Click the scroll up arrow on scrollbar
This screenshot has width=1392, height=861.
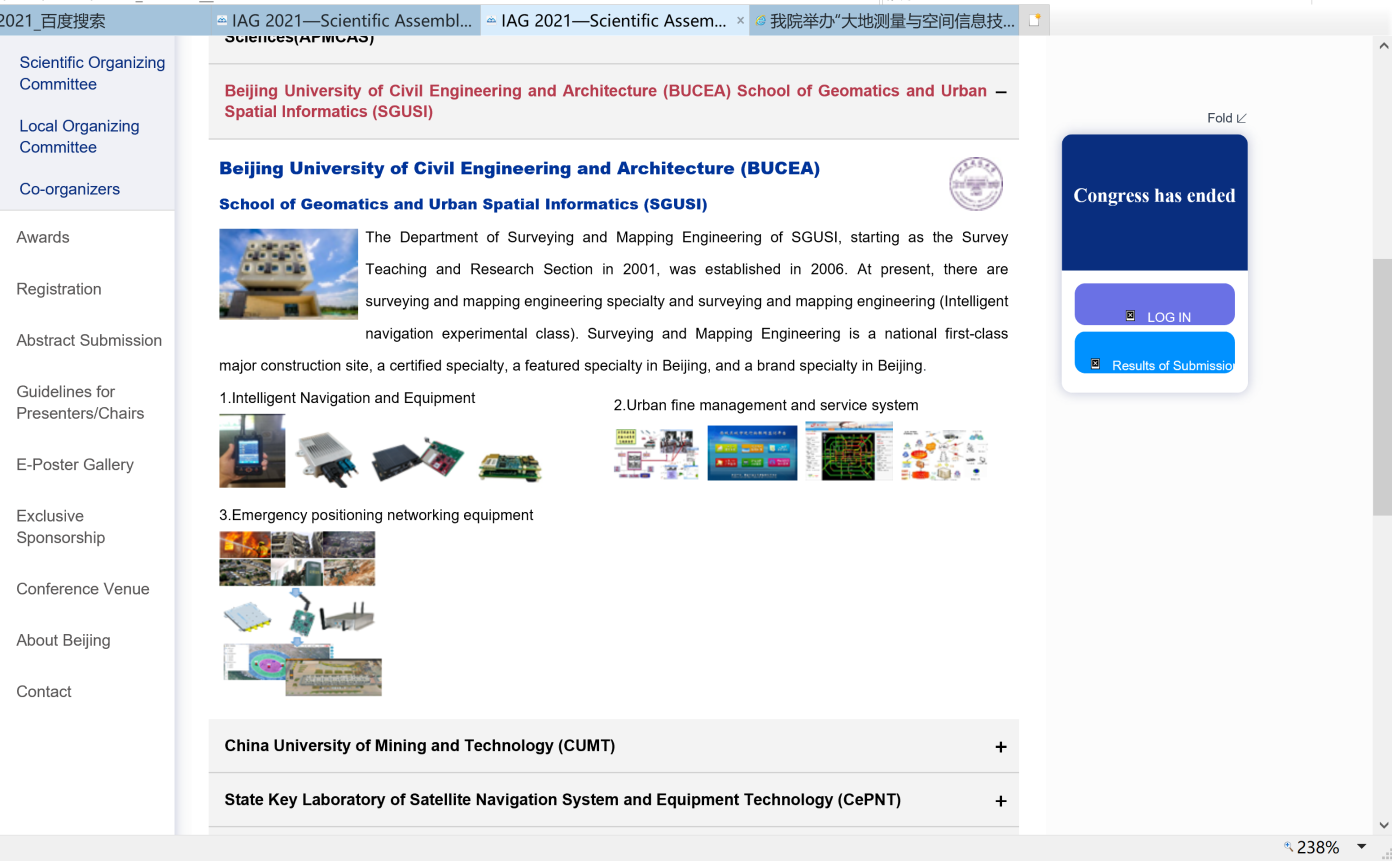pos(1383,46)
